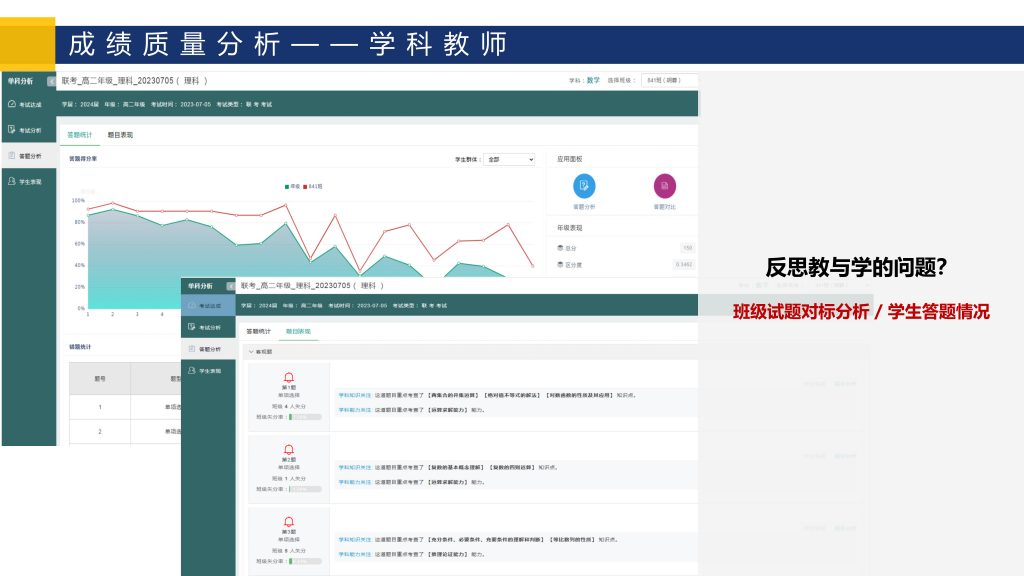This screenshot has height=576, width=1024.
Task: Click the red bell icon for 第3题
Action: [288, 521]
